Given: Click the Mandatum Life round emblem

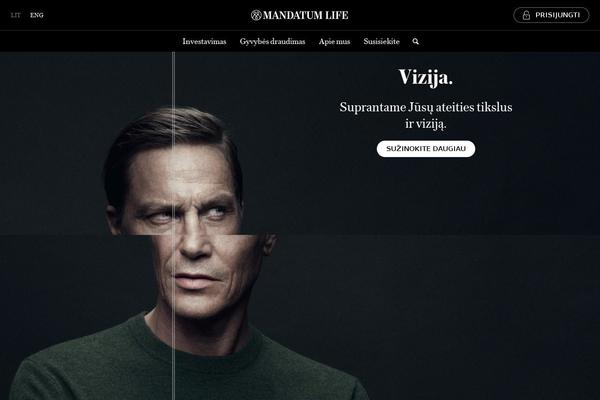Looking at the screenshot, I should point(256,15).
